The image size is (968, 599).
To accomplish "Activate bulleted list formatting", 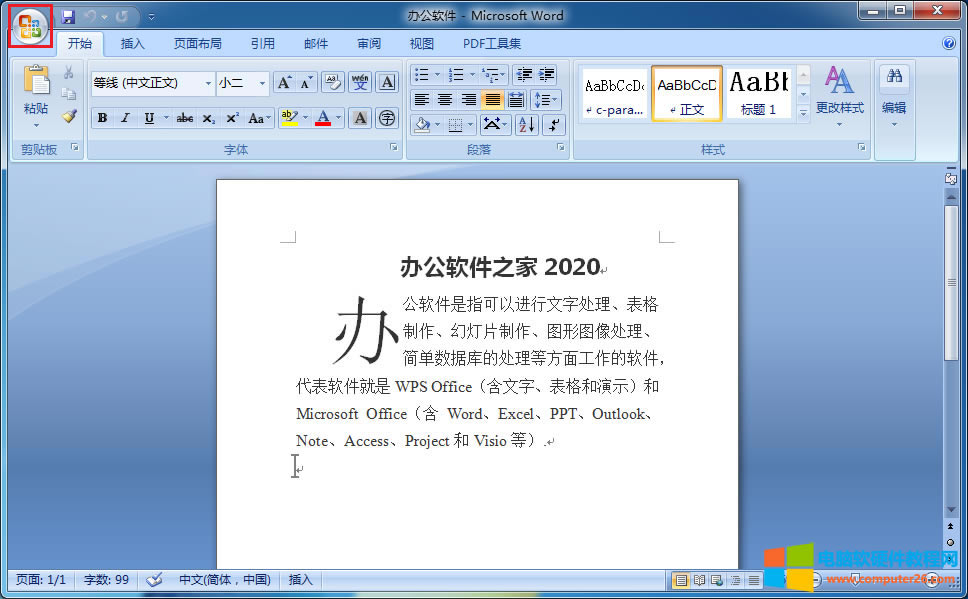I will (x=421, y=74).
